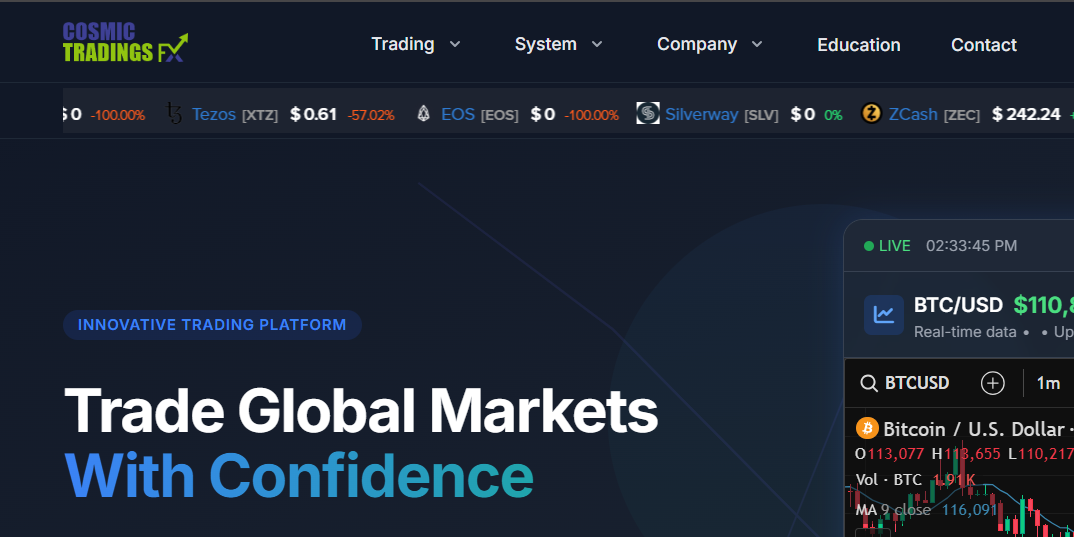This screenshot has height=537, width=1074.
Task: Click the green LIVE indicator
Action: 888,246
